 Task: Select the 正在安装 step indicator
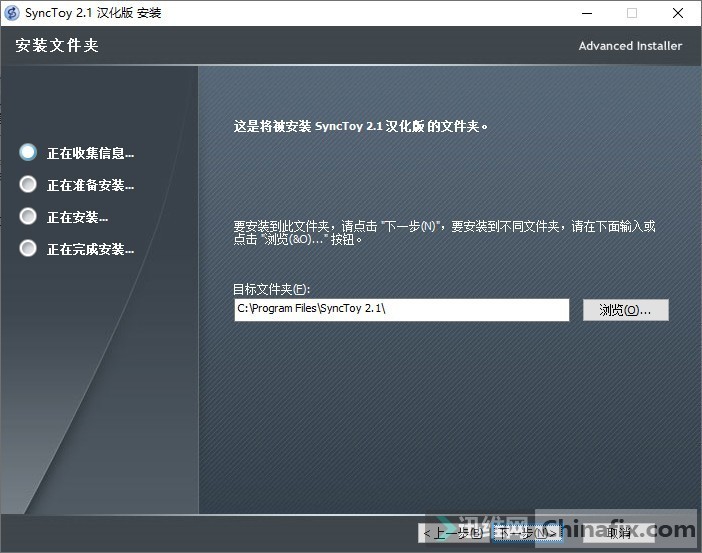(x=28, y=216)
